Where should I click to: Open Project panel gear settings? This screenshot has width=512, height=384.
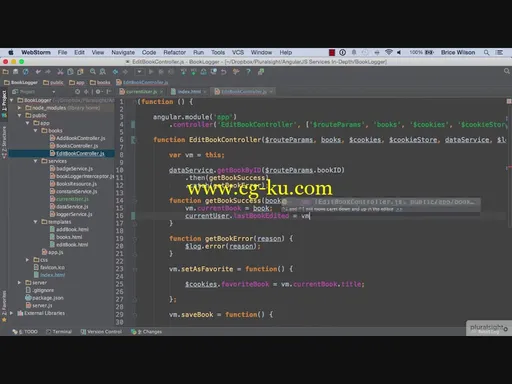coord(99,92)
